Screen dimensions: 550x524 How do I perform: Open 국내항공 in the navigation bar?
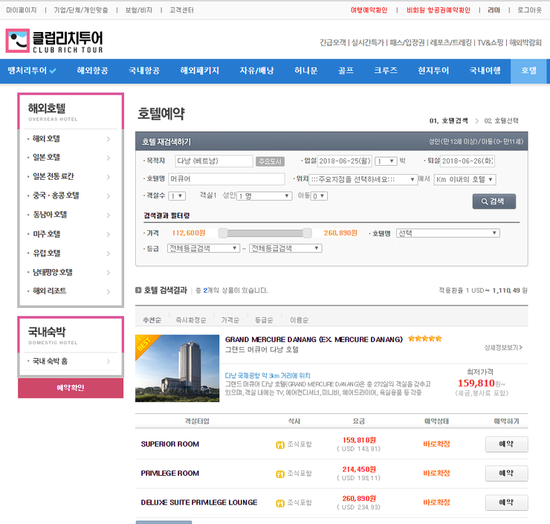coord(144,70)
